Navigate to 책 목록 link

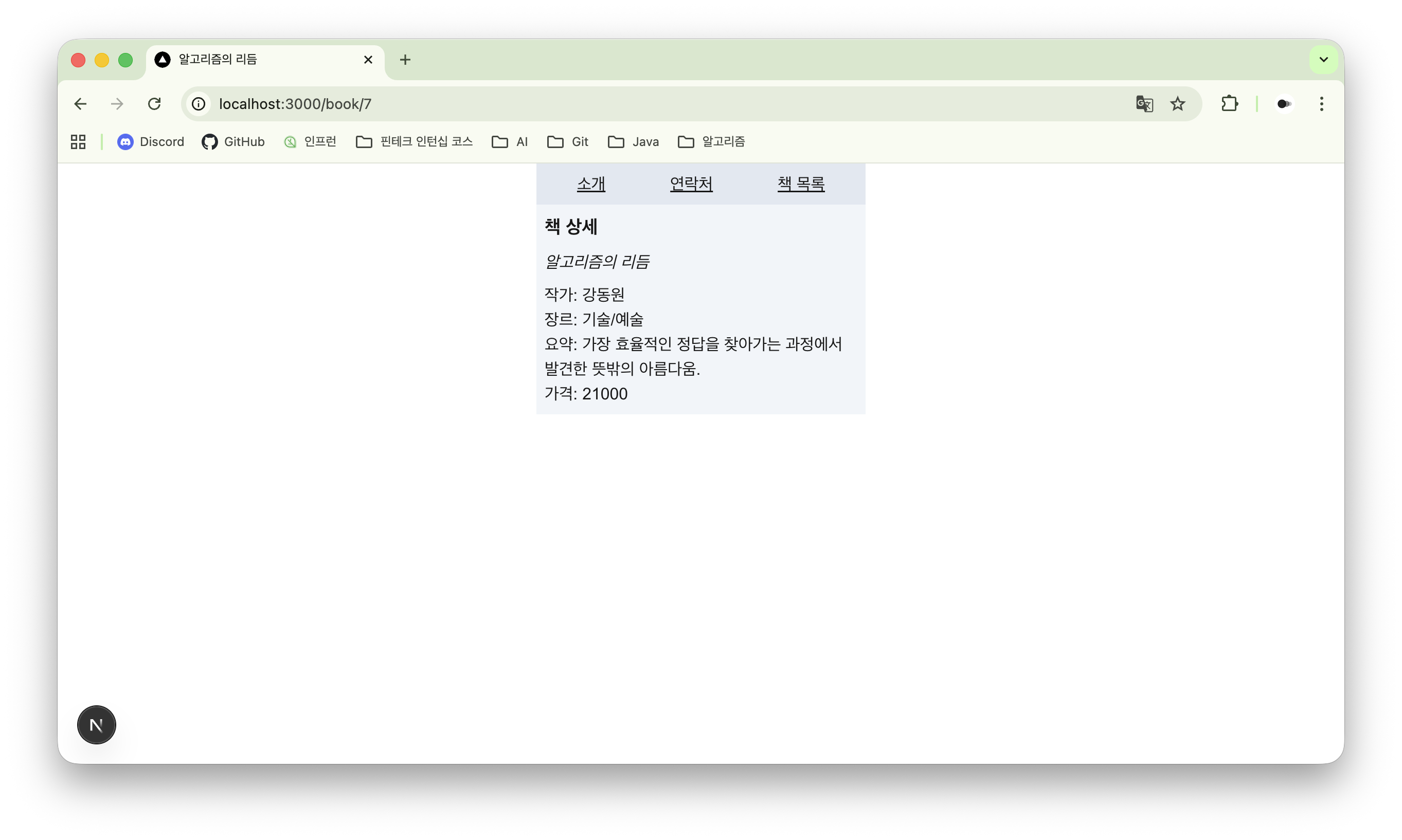801,184
